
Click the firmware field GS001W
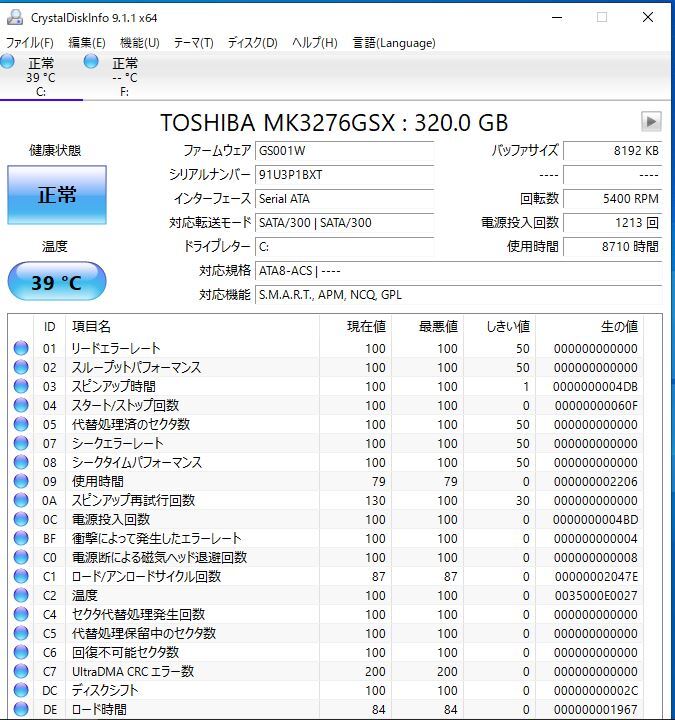(344, 151)
